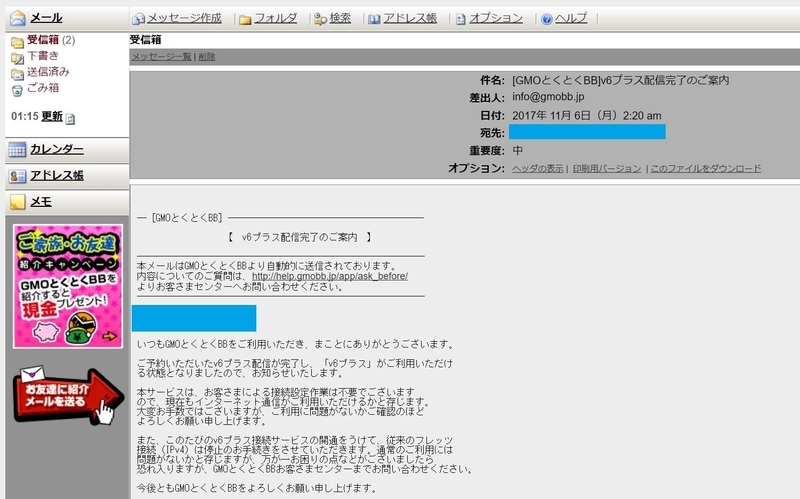Click the ご家族・お友達 紹介キャンペーン banner
The width and height of the screenshot is (800, 499).
coord(68,286)
